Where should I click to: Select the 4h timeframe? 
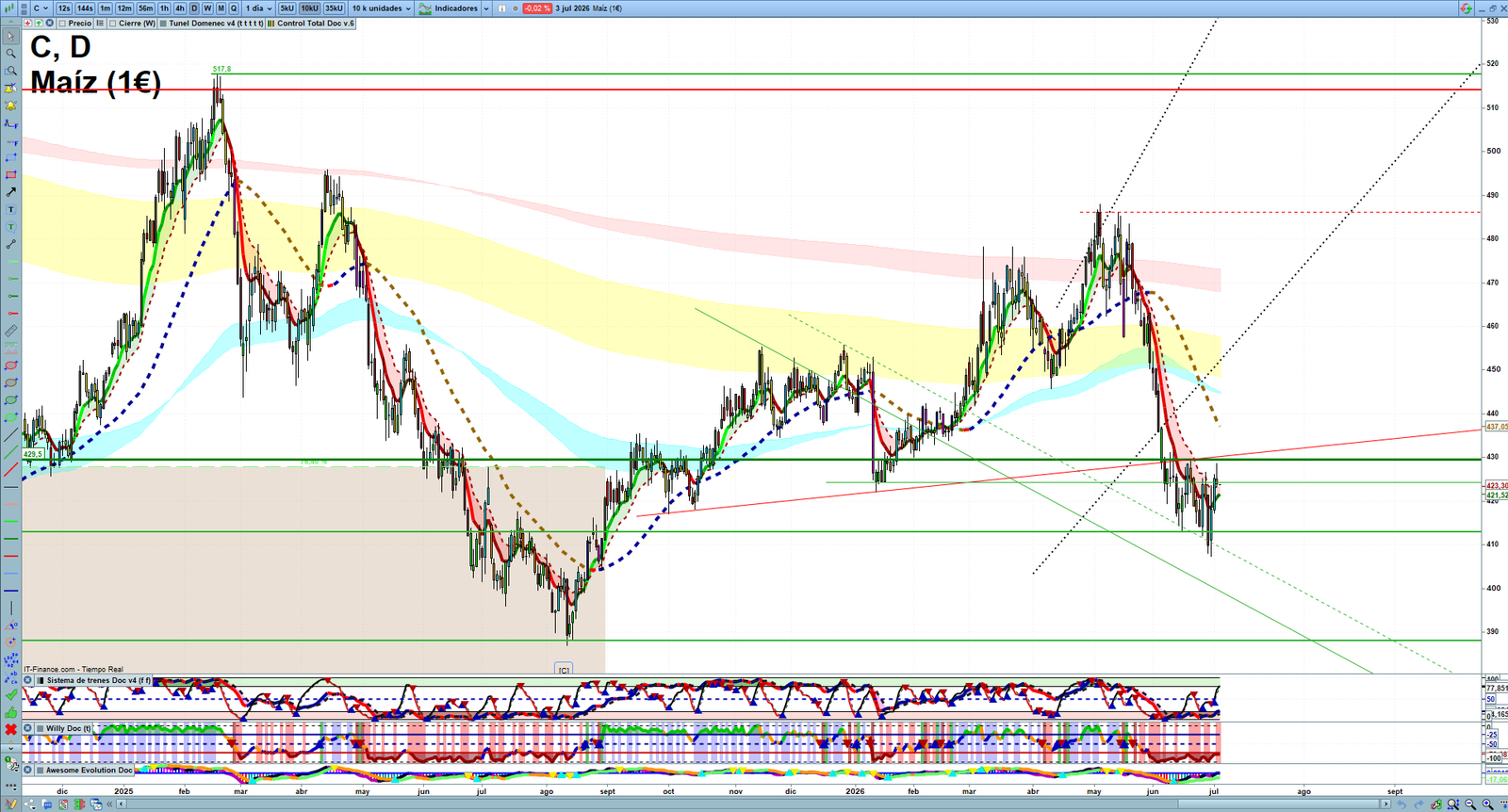[180, 8]
